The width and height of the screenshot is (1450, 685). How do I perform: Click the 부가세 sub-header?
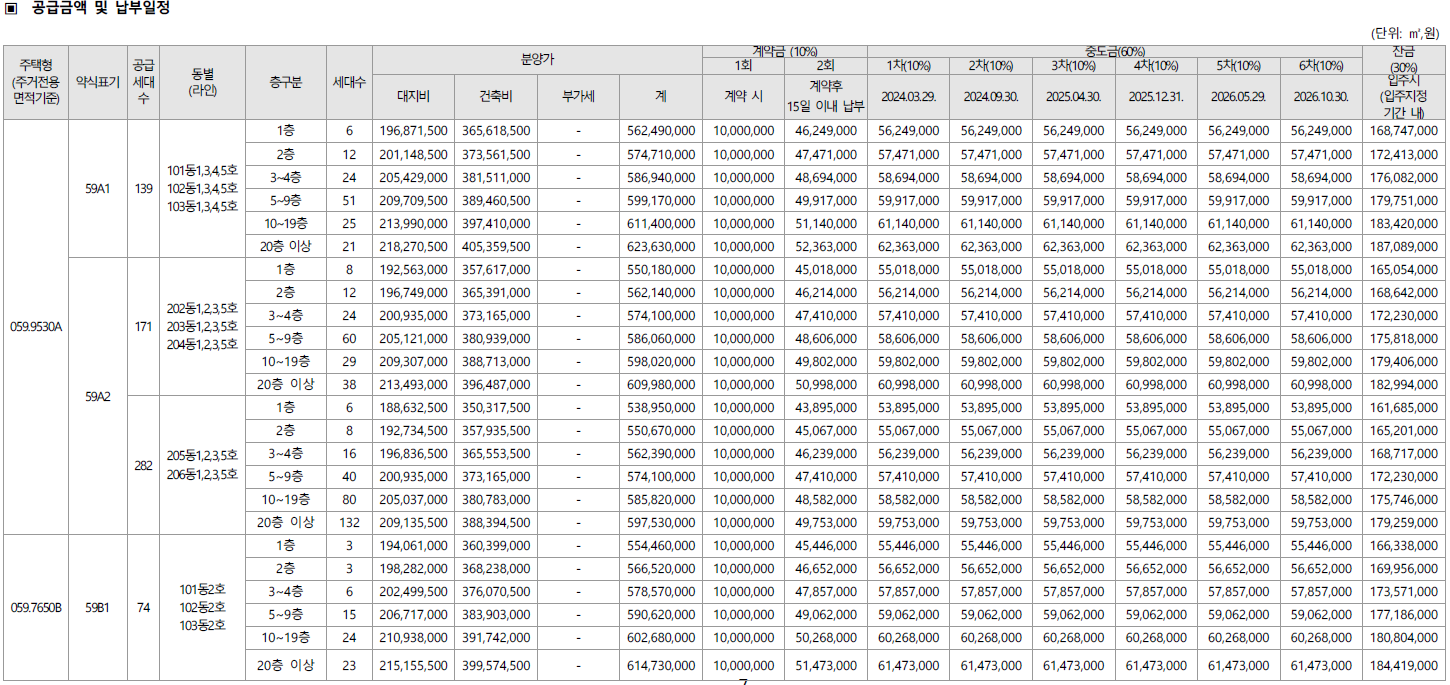click(578, 97)
